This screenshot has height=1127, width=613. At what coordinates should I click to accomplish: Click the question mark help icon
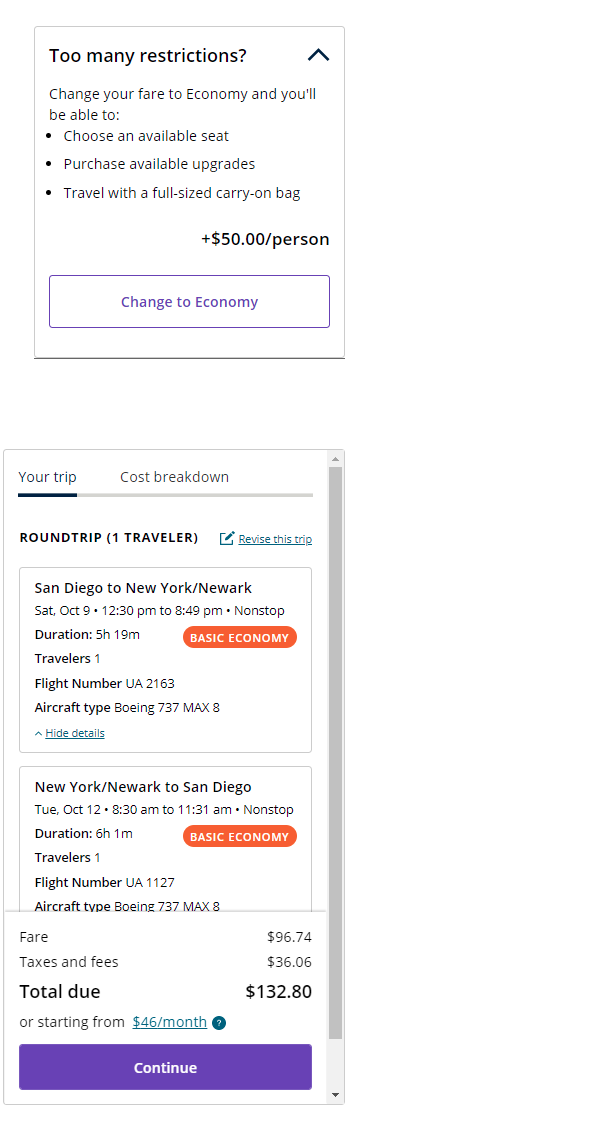pyautogui.click(x=219, y=1023)
